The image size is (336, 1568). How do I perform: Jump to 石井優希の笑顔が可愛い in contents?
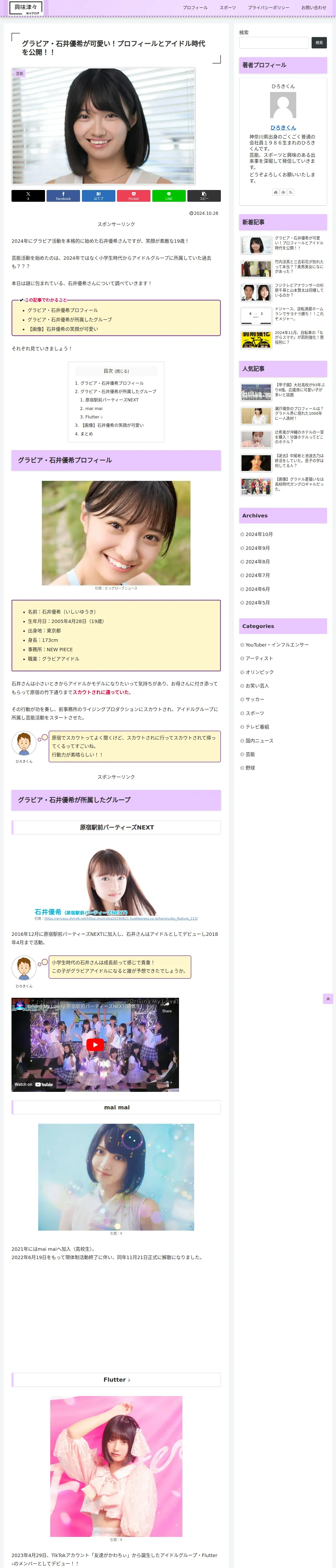click(x=112, y=425)
